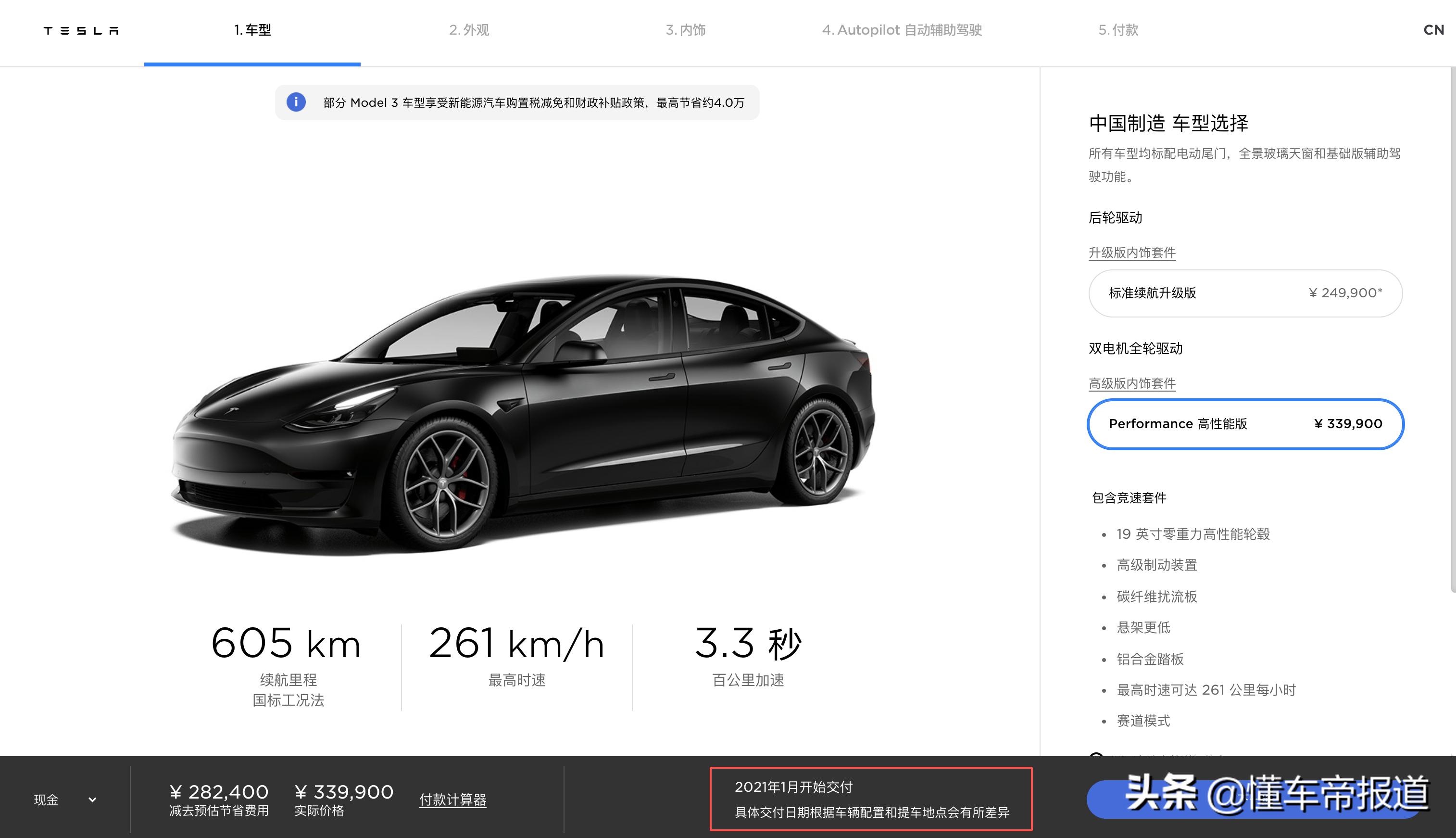1456x838 pixels.
Task: Open the 升级版内饰套件 link
Action: [x=1131, y=253]
